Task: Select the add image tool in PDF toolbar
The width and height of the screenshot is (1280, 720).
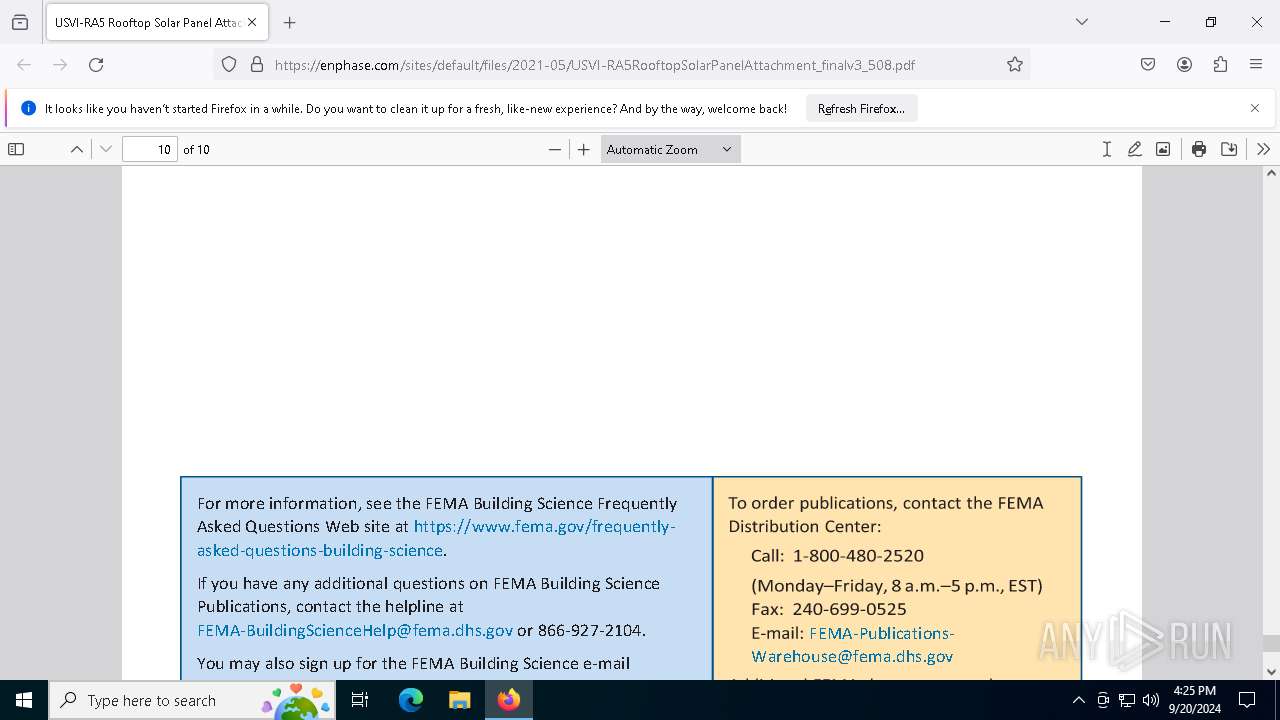Action: tap(1163, 149)
